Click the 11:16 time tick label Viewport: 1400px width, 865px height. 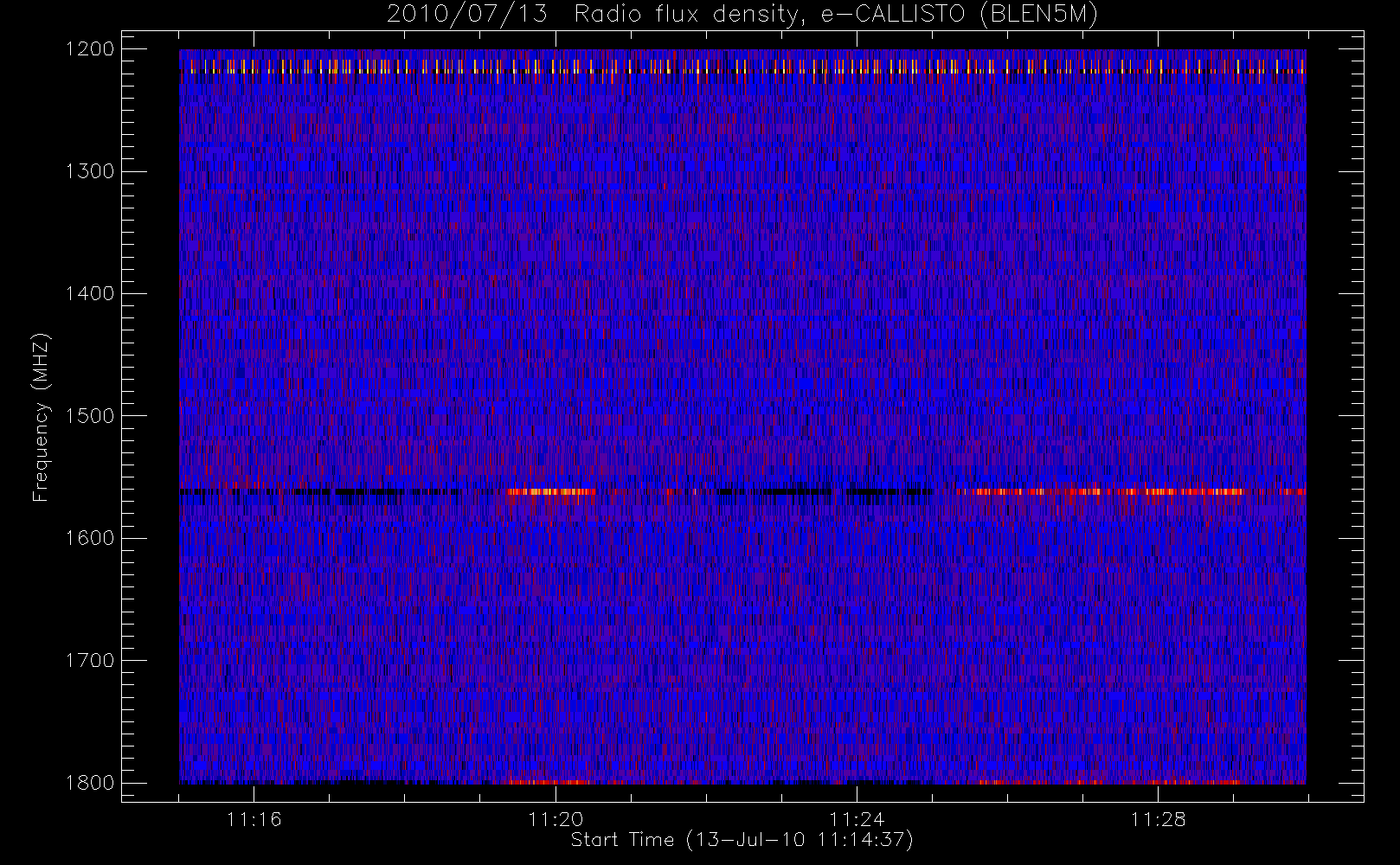click(x=254, y=819)
